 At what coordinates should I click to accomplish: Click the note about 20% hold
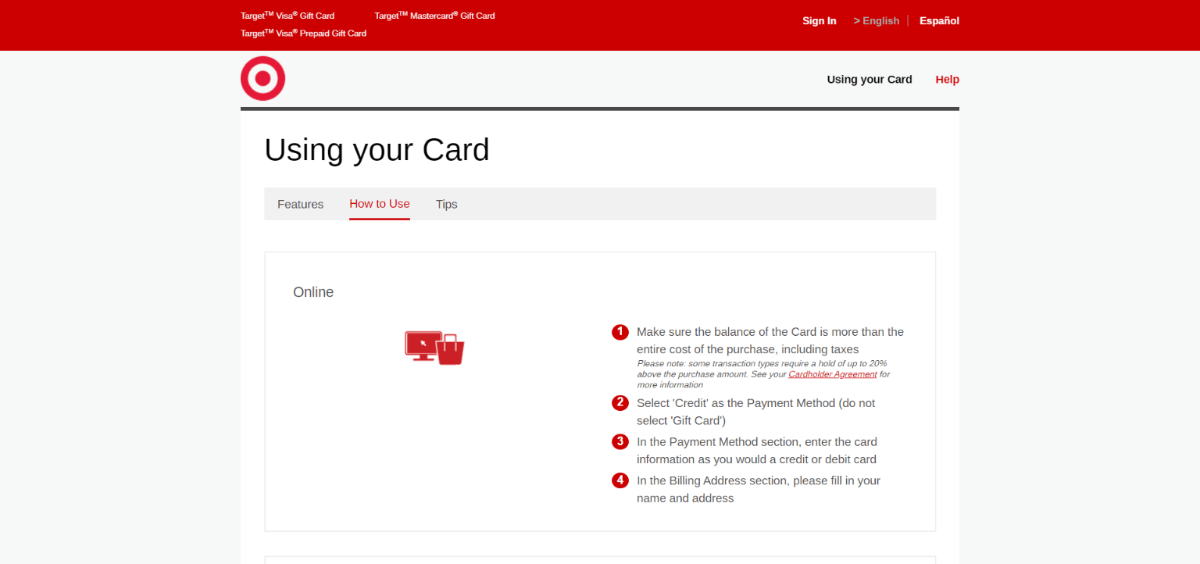(x=763, y=374)
